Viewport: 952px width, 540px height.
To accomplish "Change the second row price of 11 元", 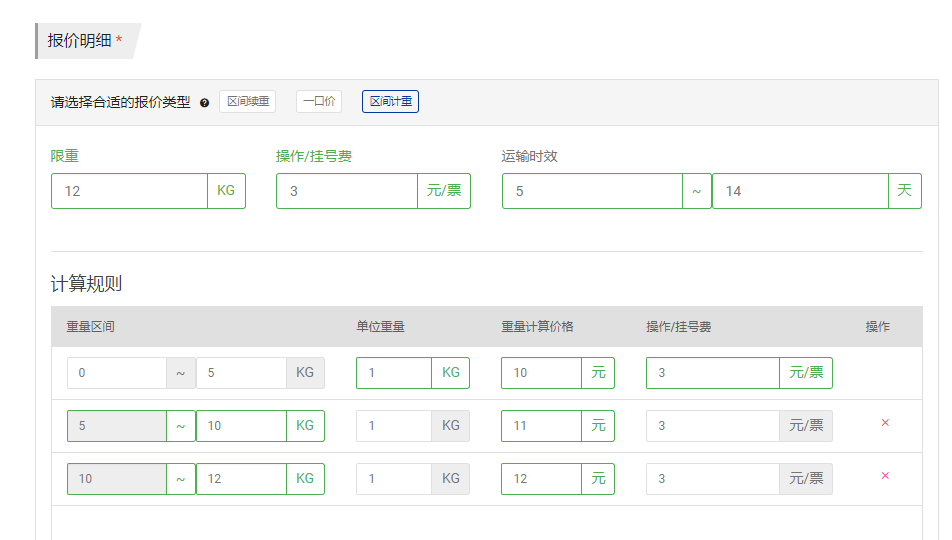I will pyautogui.click(x=541, y=426).
